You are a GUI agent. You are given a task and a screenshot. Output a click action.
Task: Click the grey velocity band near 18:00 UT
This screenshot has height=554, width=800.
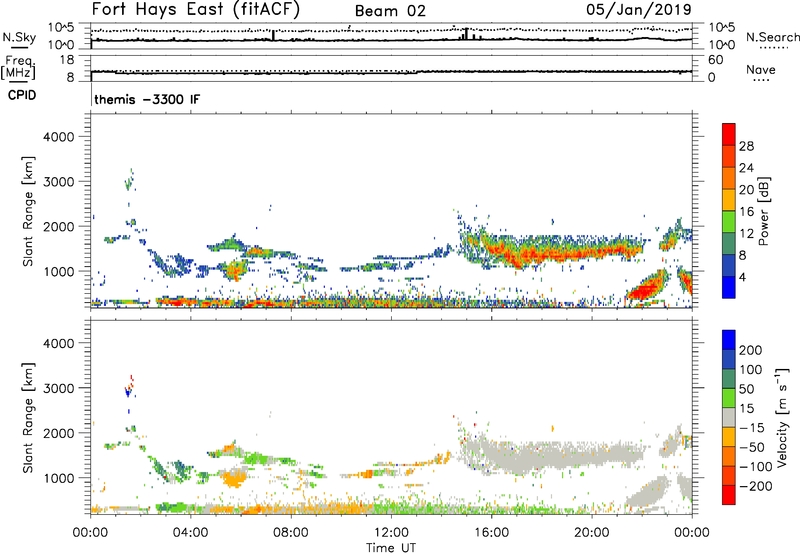point(541,455)
